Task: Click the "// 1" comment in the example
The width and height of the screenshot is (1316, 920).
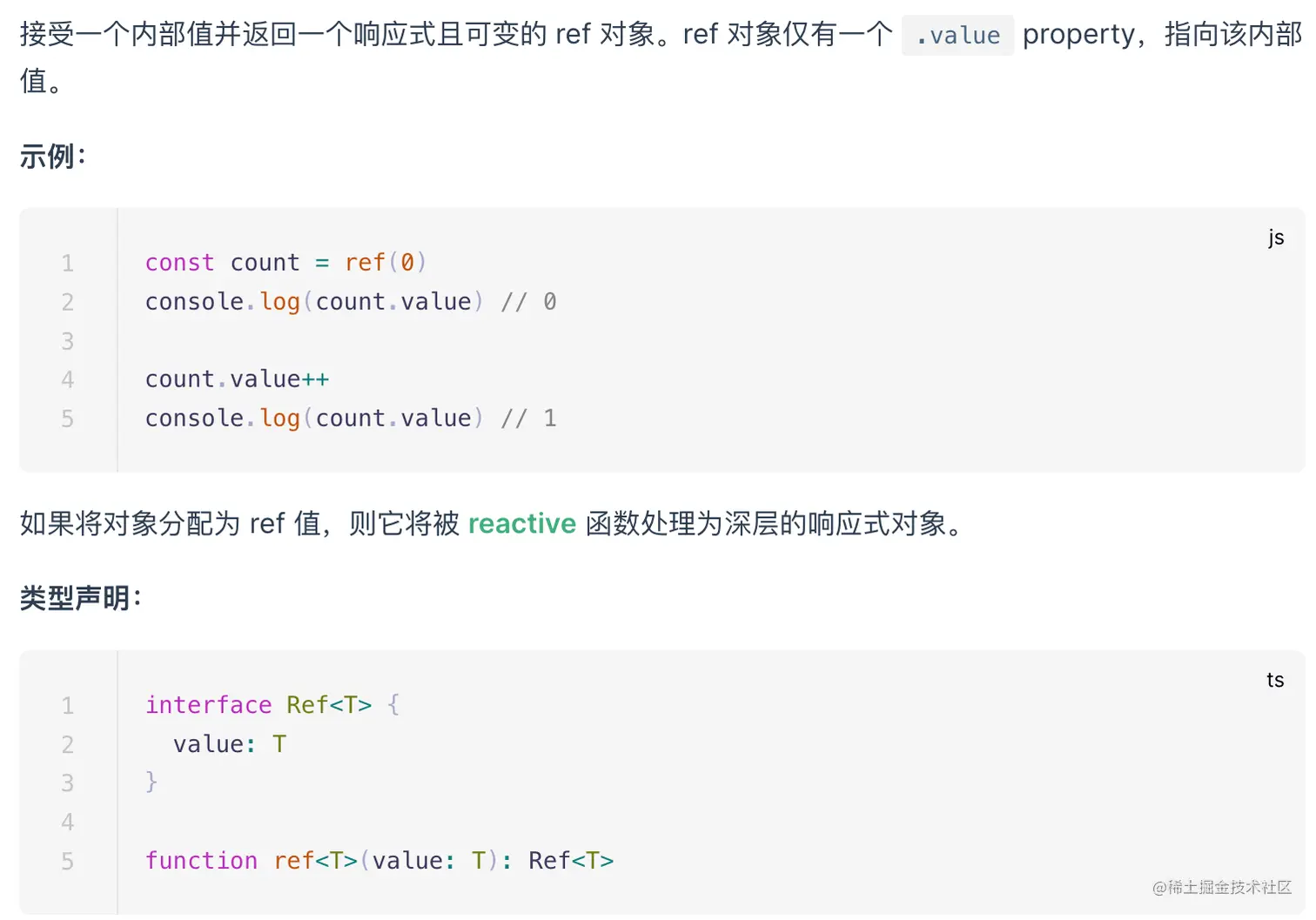Action: tap(528, 419)
